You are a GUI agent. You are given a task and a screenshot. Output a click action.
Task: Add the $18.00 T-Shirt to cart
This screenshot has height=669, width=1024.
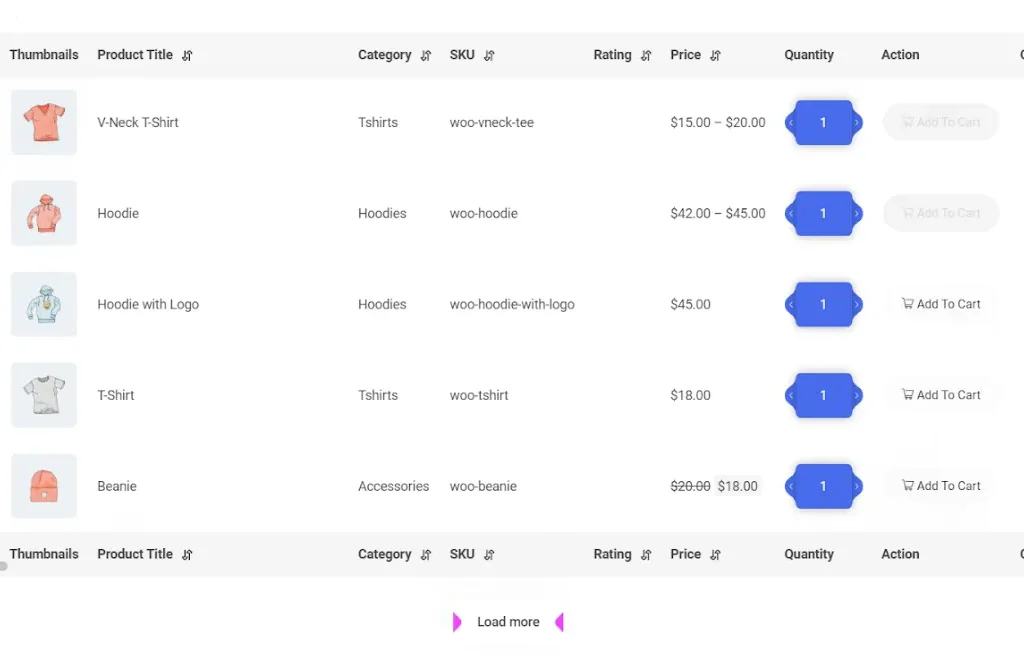click(x=941, y=395)
